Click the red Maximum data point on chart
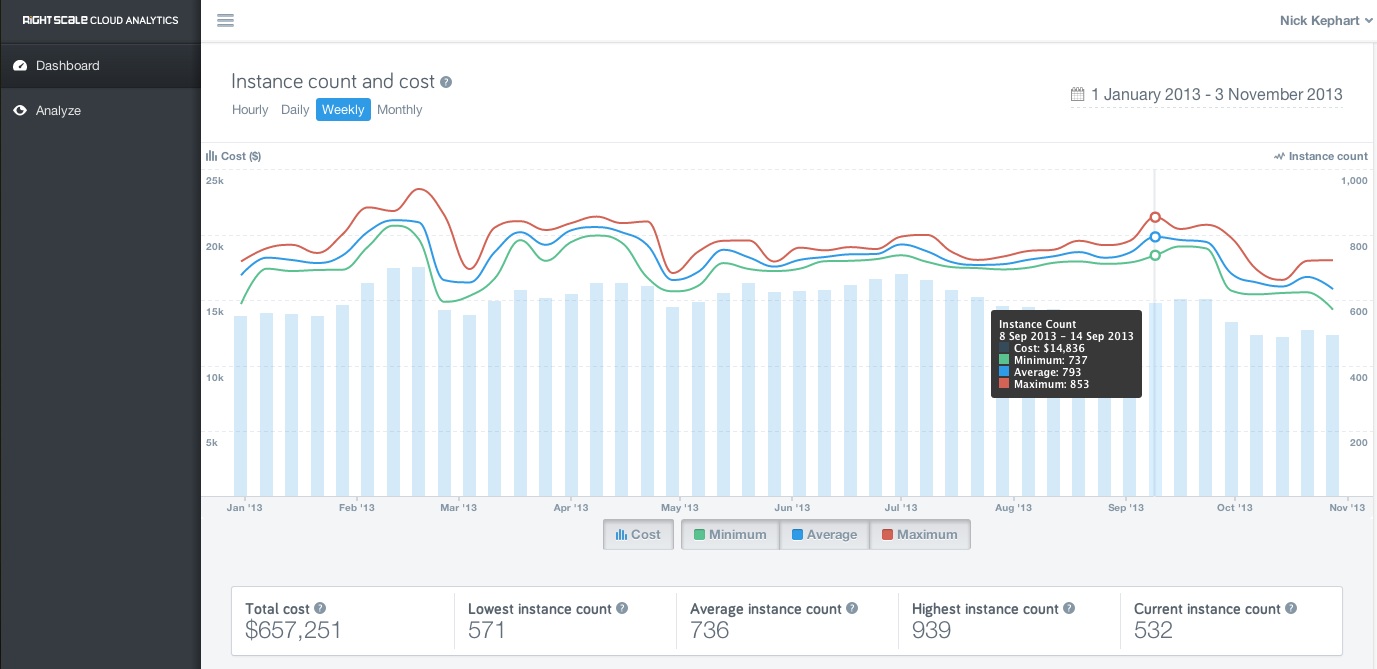 pos(1155,217)
